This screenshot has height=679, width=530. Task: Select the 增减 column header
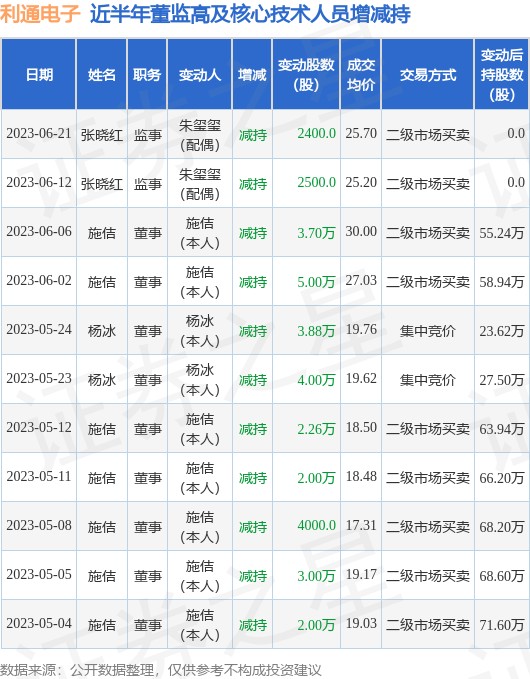(252, 74)
